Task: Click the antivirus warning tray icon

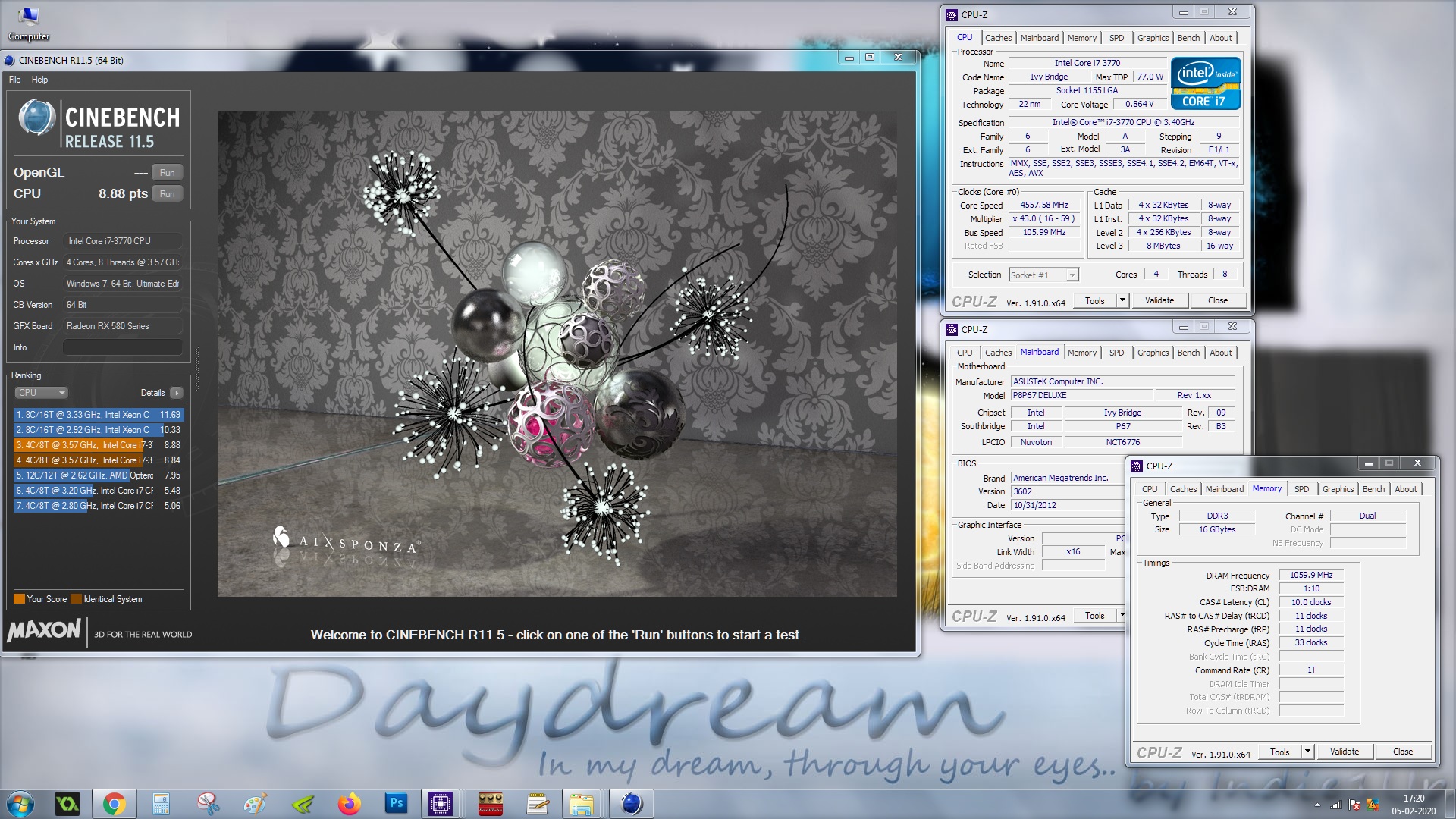Action: click(1372, 805)
